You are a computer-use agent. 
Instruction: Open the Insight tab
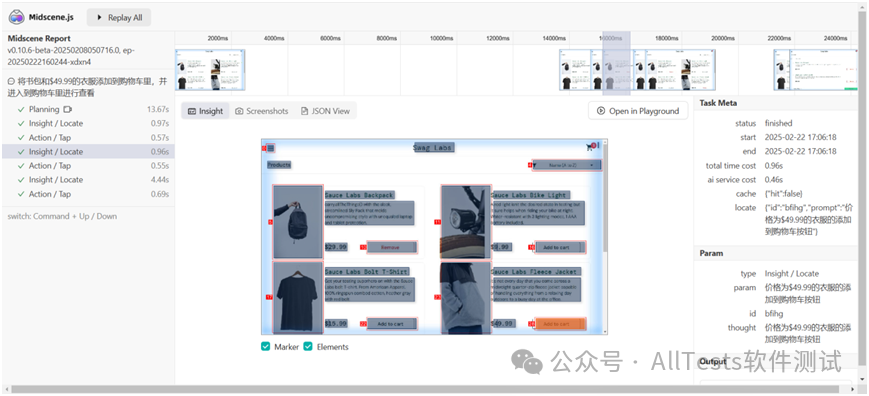click(x=205, y=111)
